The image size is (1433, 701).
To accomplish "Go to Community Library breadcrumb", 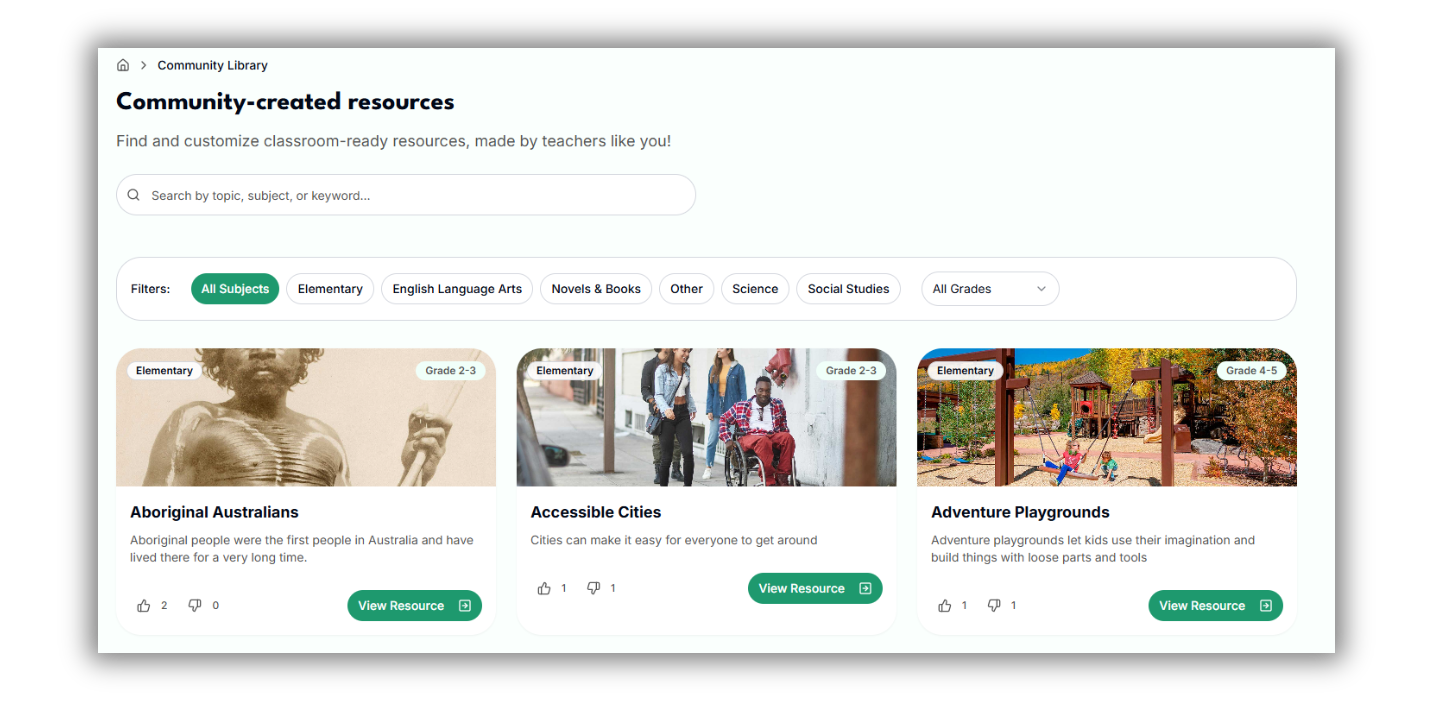I will (x=212, y=65).
